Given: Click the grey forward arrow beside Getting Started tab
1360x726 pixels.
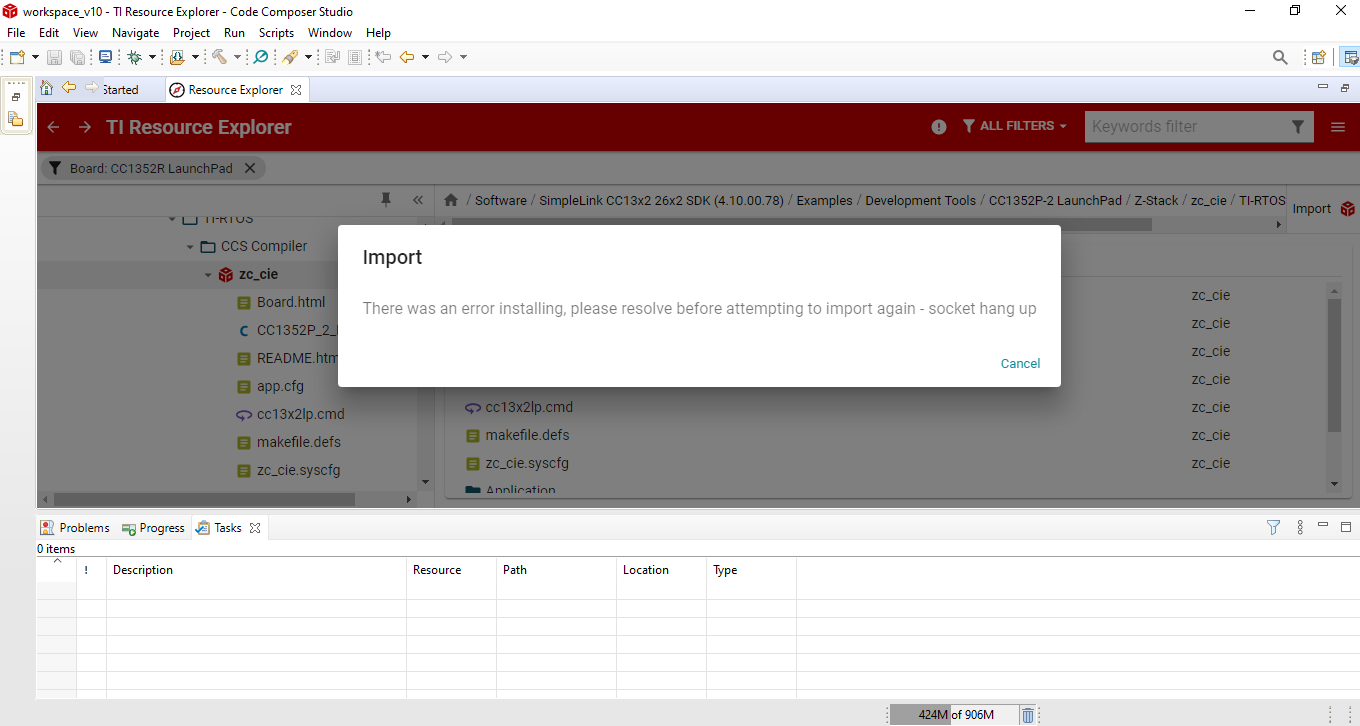Looking at the screenshot, I should pos(92,88).
